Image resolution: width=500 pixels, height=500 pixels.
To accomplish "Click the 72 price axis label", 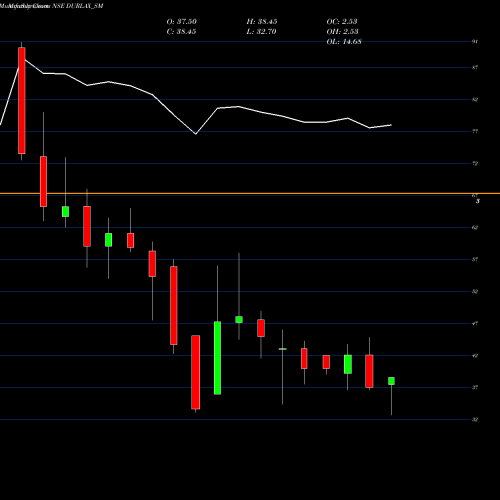I will [475, 163].
